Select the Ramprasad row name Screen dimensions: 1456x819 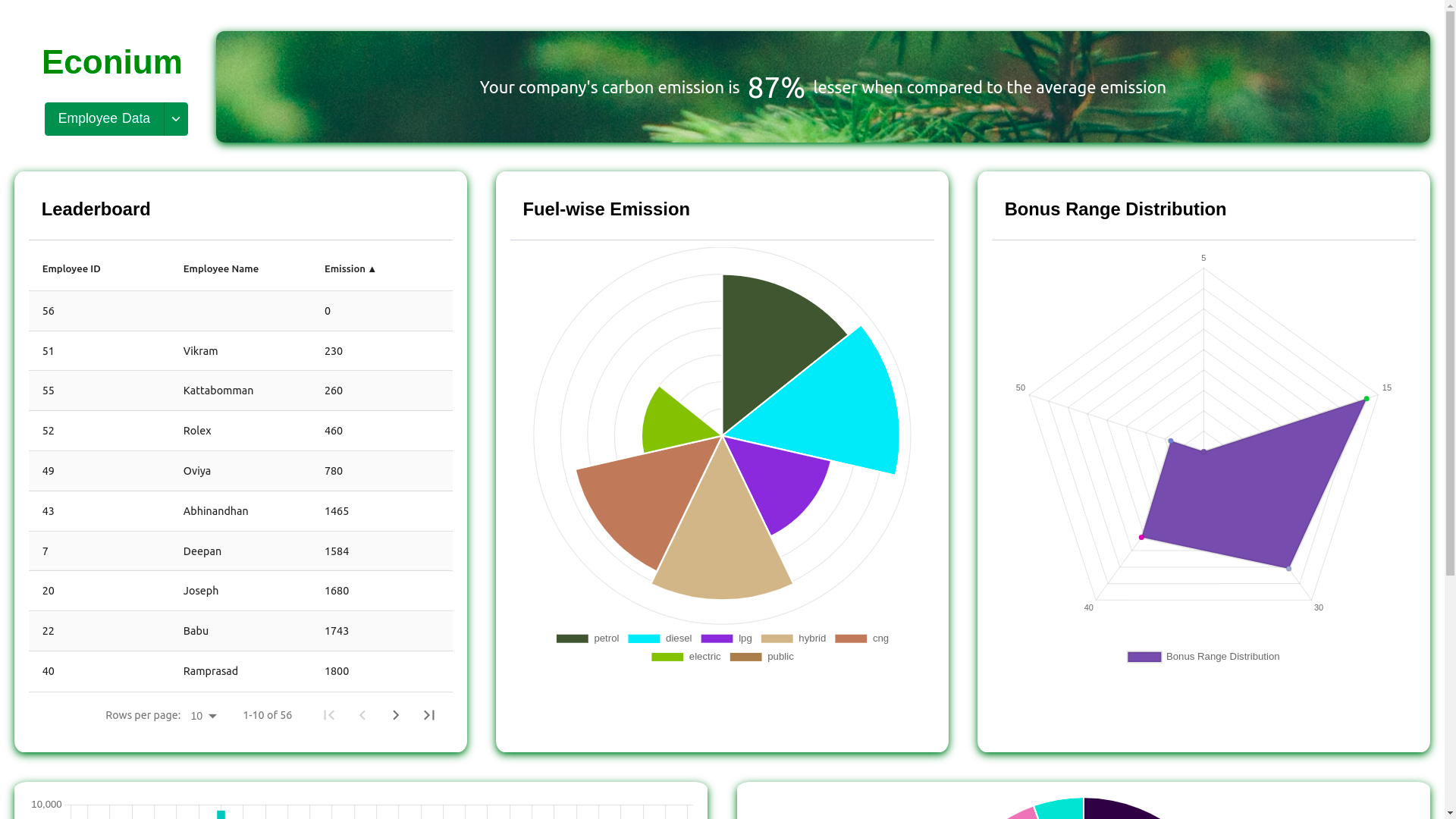coord(211,671)
